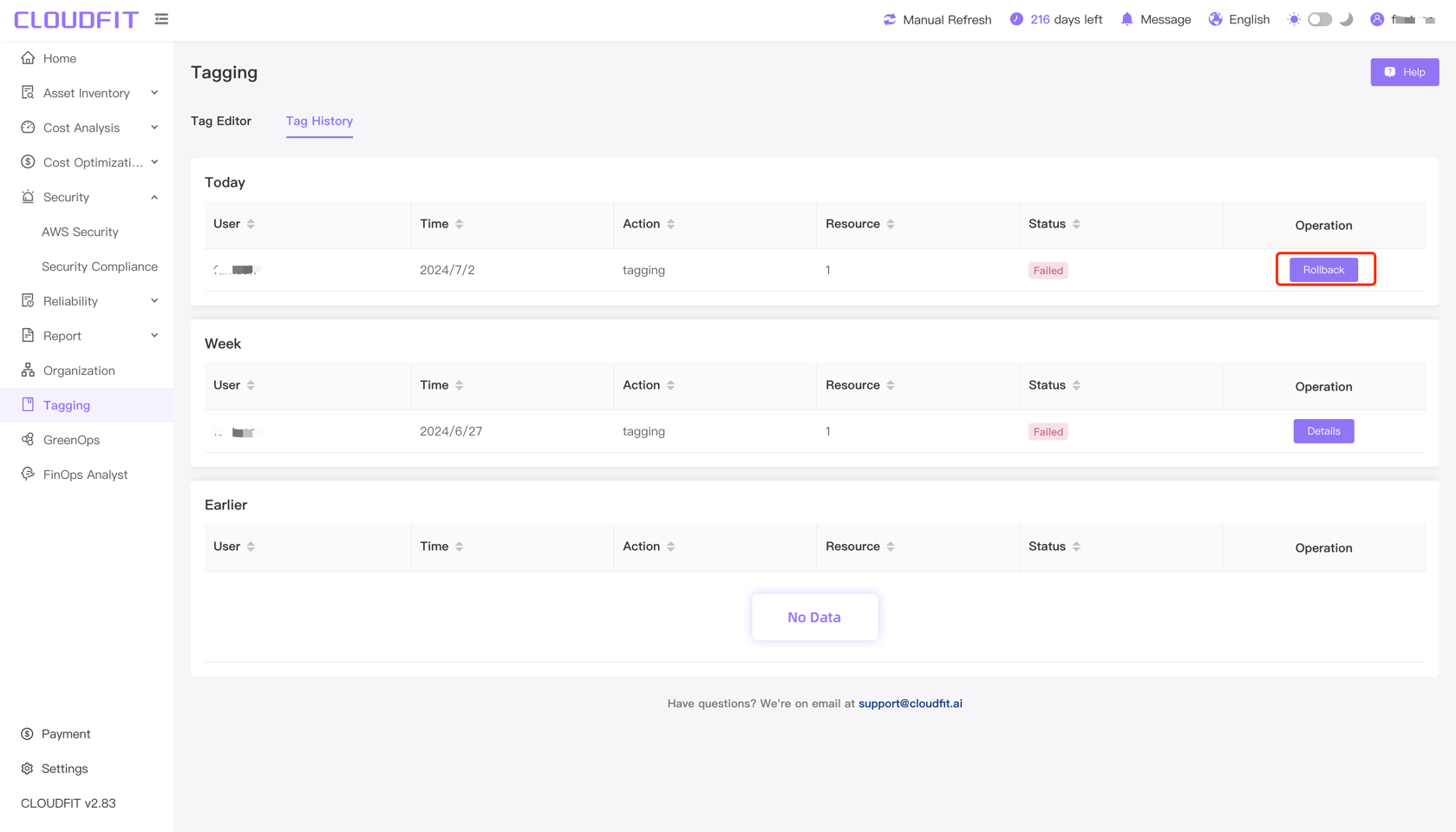The height and width of the screenshot is (832, 1456).
Task: Click Failed status for 2024/6/27 row
Action: coord(1048,431)
